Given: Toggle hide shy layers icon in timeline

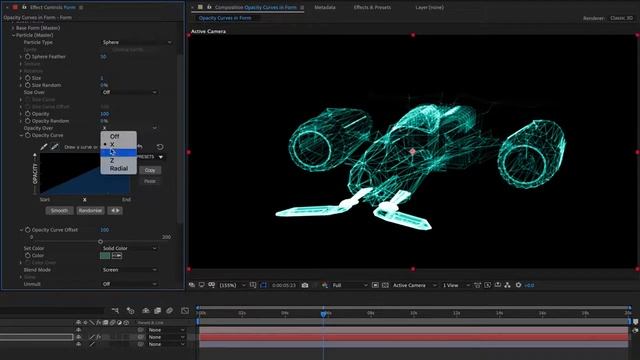Looking at the screenshot, I should (146, 311).
